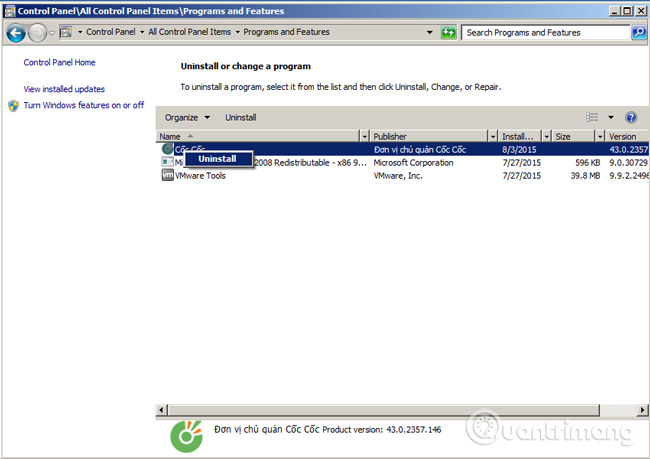Image resolution: width=650 pixels, height=459 pixels.
Task: Open the view options dropdown arrow
Action: 611,117
